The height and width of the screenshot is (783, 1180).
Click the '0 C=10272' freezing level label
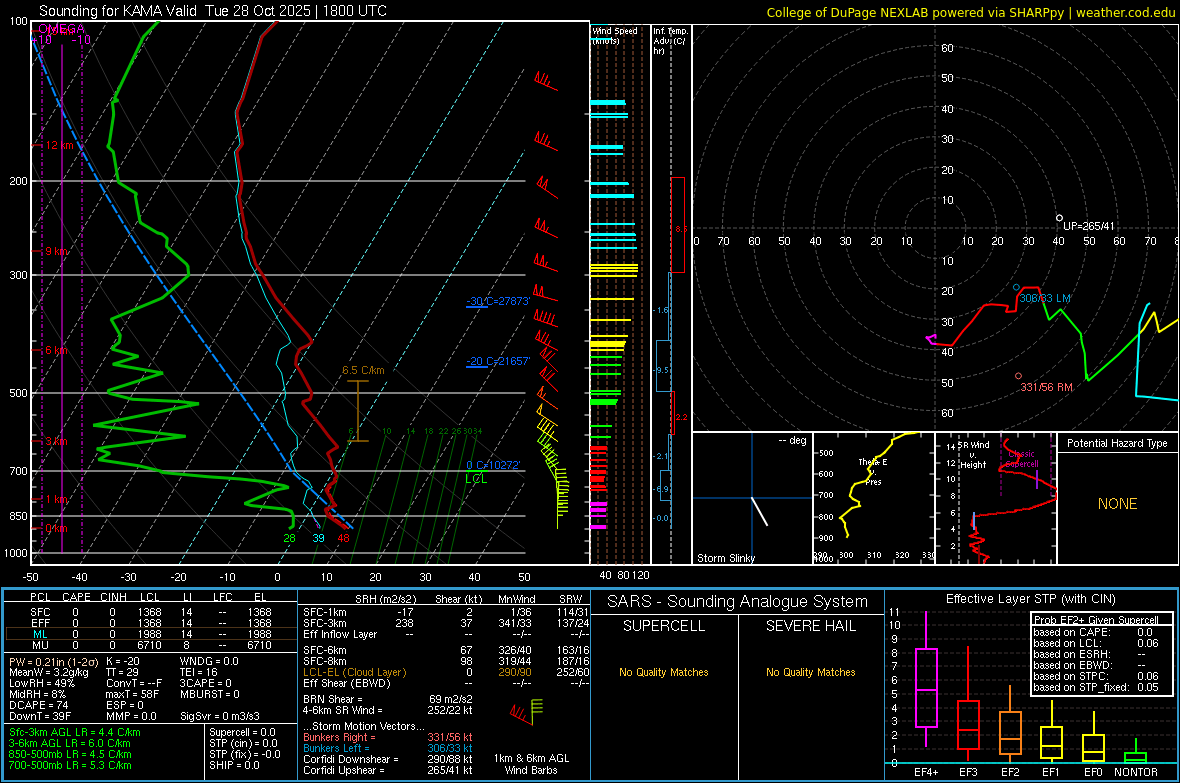493,465
